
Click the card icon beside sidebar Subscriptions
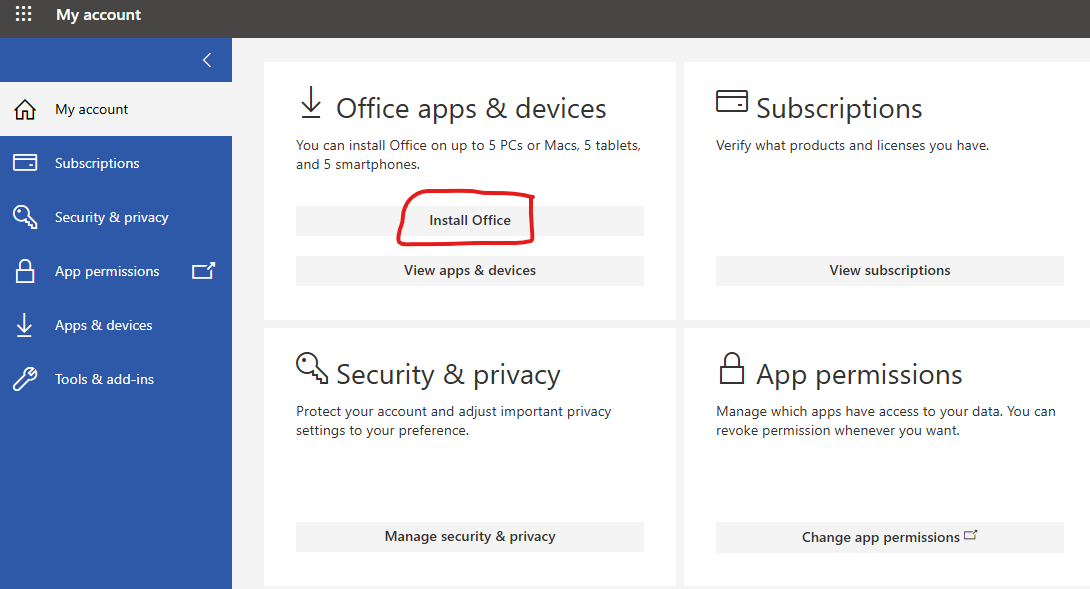[25, 163]
